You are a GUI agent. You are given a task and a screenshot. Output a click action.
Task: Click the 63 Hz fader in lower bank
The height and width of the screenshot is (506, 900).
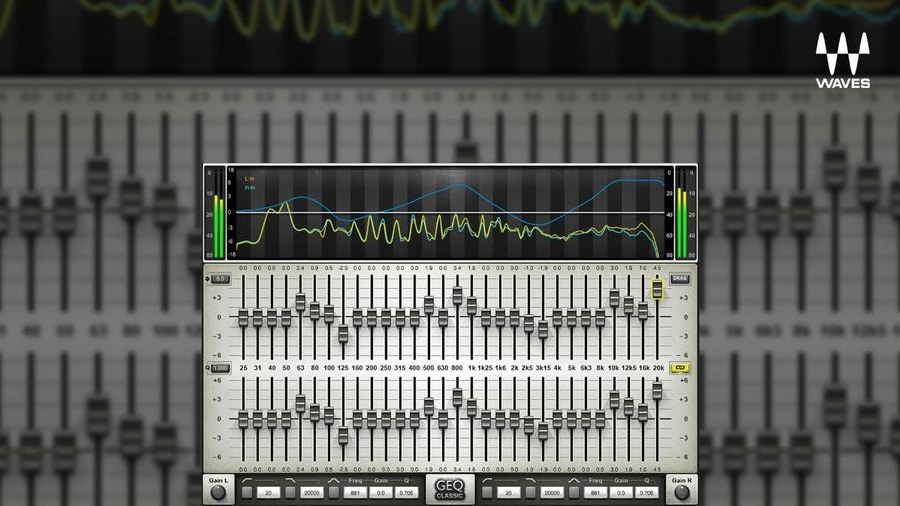300,404
